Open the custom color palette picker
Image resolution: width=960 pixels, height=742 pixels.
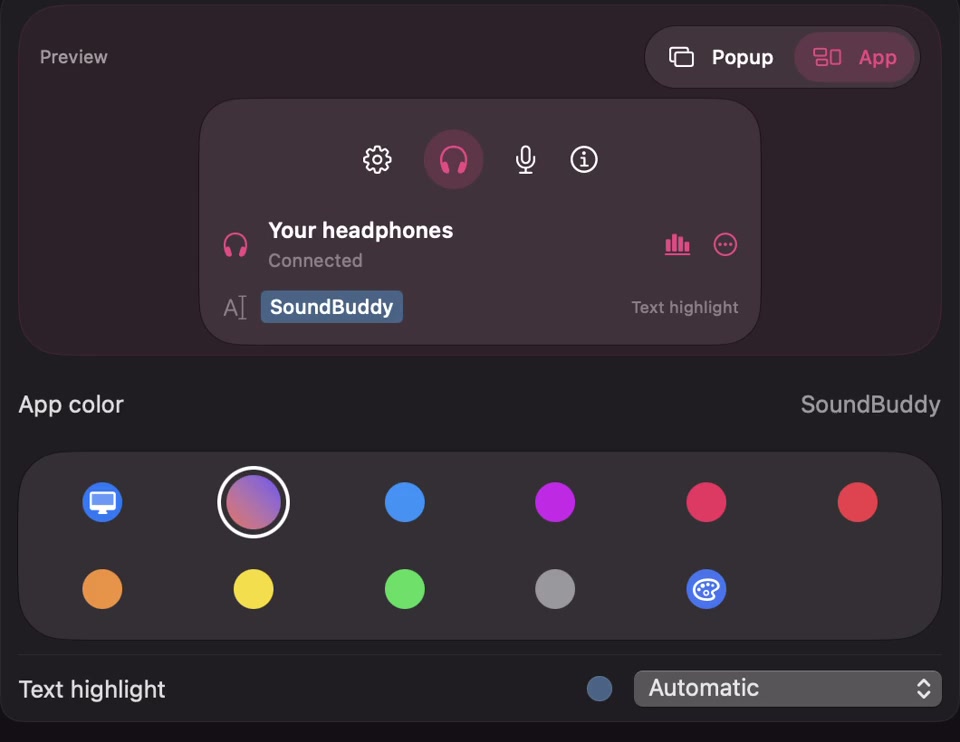(707, 589)
